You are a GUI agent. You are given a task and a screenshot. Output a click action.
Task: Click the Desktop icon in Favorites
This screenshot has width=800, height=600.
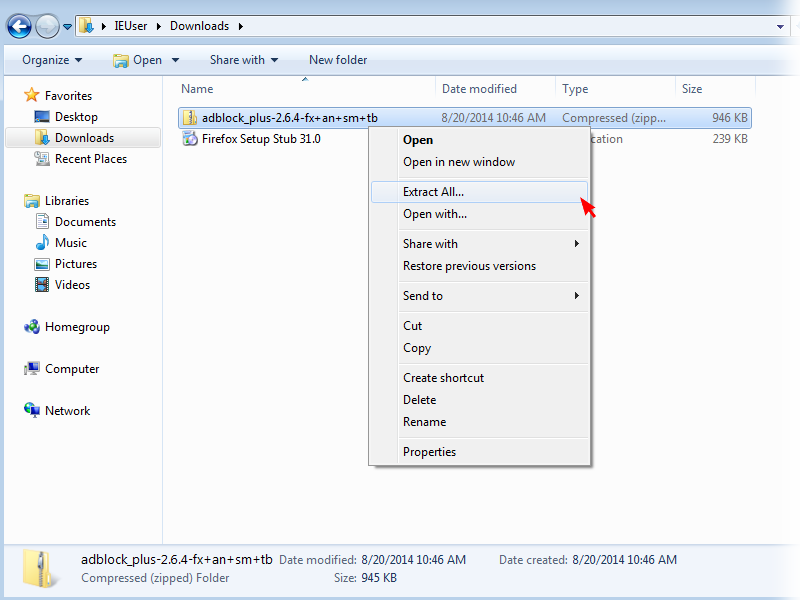point(42,117)
